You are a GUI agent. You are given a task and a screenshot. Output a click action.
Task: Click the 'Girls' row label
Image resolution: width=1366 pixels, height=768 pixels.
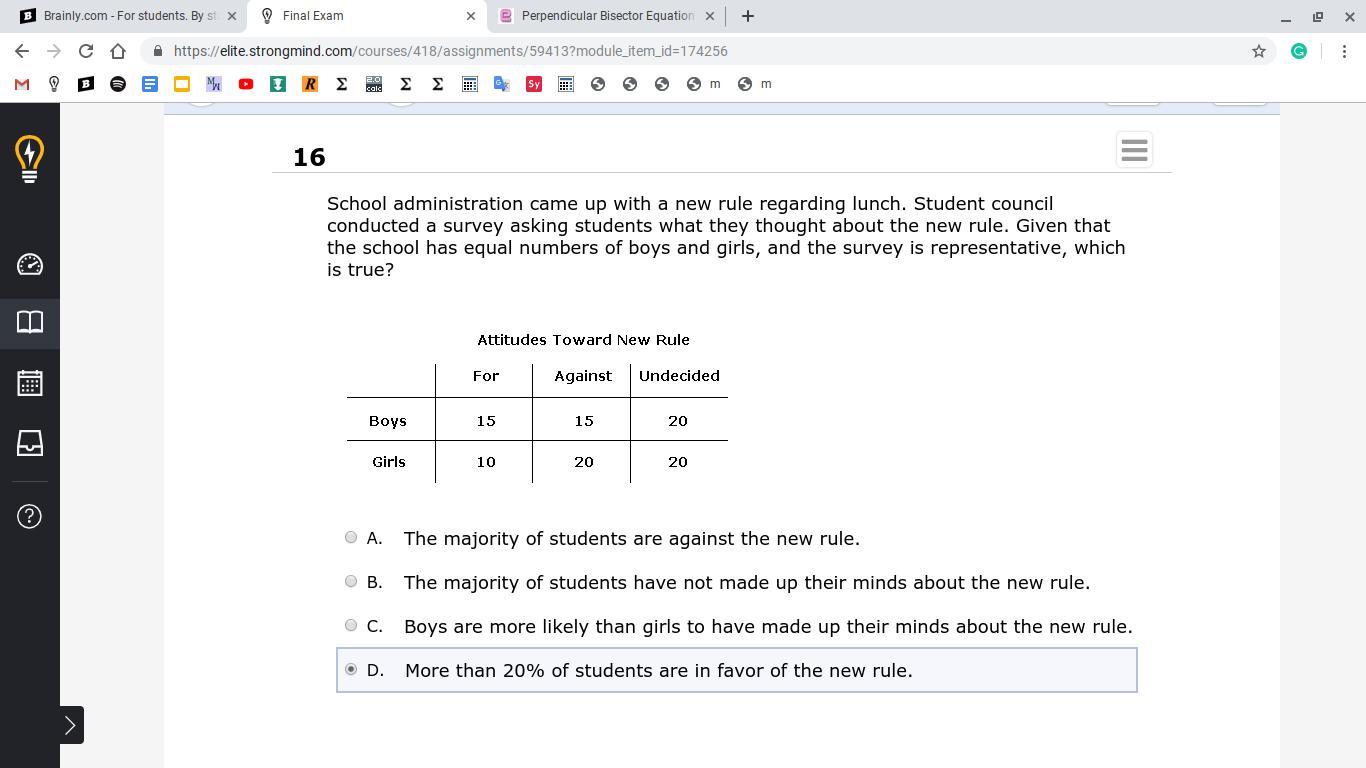pyautogui.click(x=389, y=462)
